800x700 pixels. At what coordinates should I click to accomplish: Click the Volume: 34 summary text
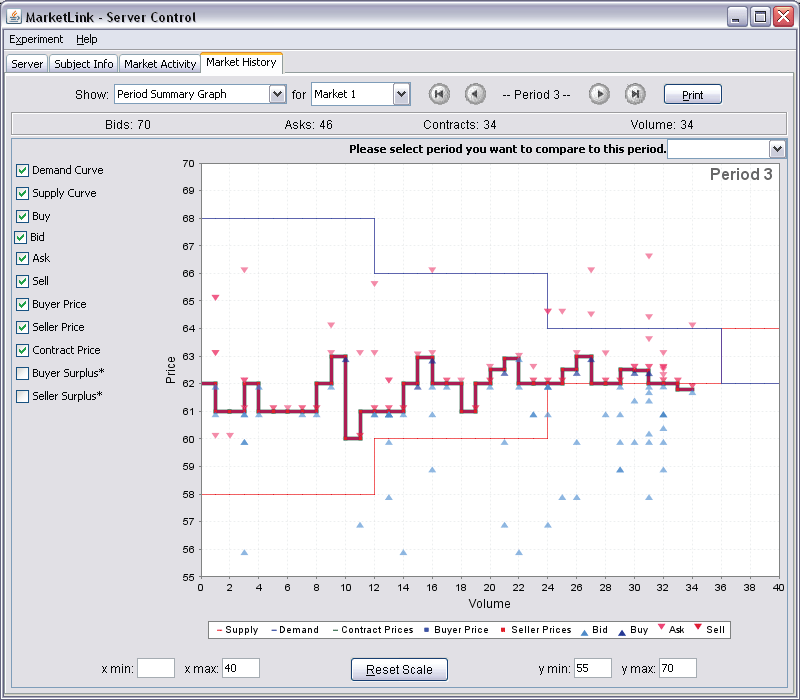click(x=661, y=125)
